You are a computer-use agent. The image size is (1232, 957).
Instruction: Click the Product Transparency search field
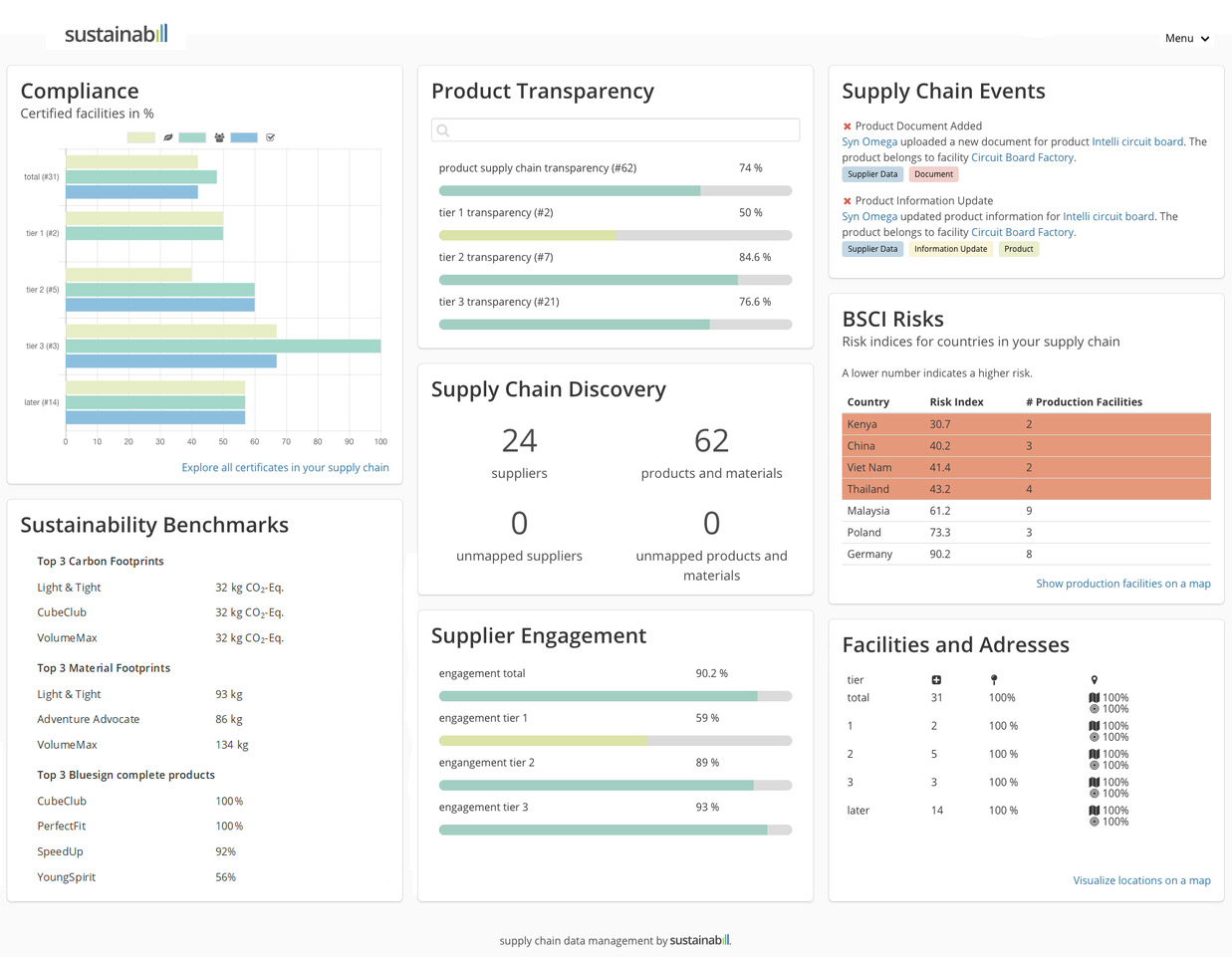pyautogui.click(x=616, y=130)
